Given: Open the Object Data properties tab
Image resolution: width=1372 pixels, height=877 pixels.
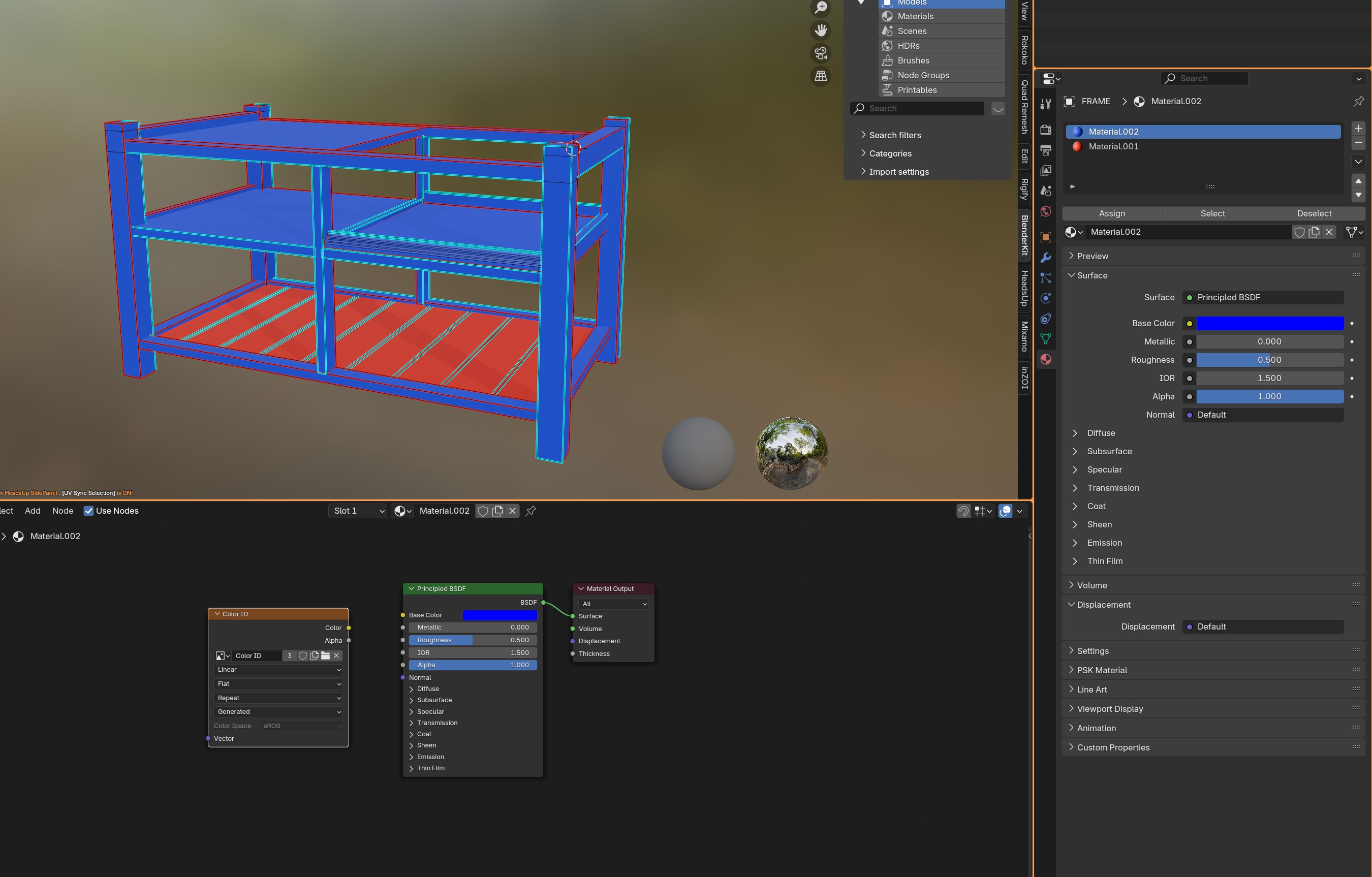Looking at the screenshot, I should click(1046, 339).
